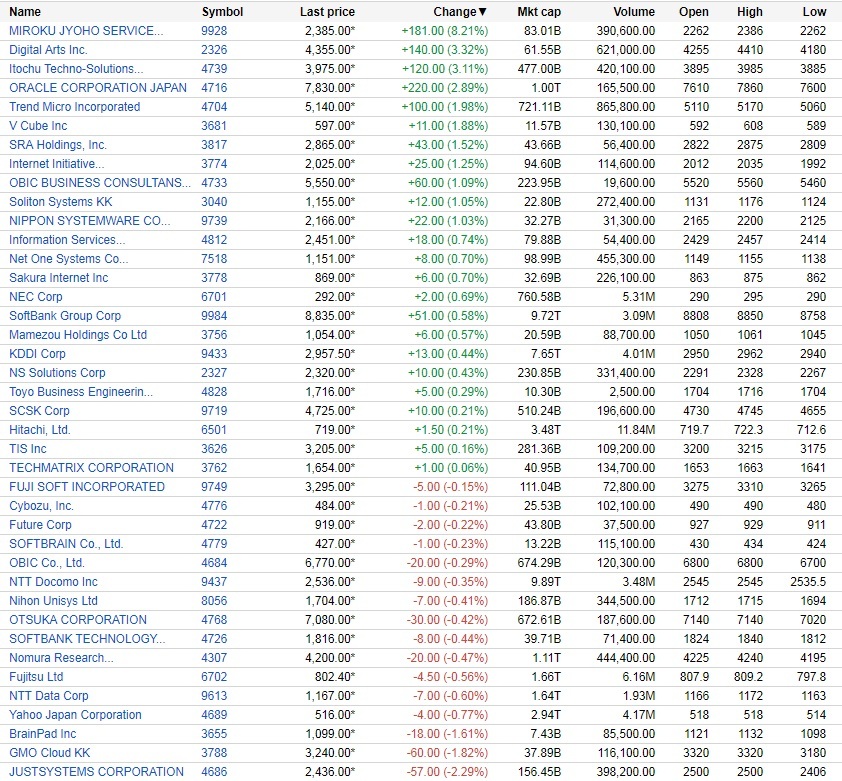Open OTSUKA CORPORATION link

(78, 620)
